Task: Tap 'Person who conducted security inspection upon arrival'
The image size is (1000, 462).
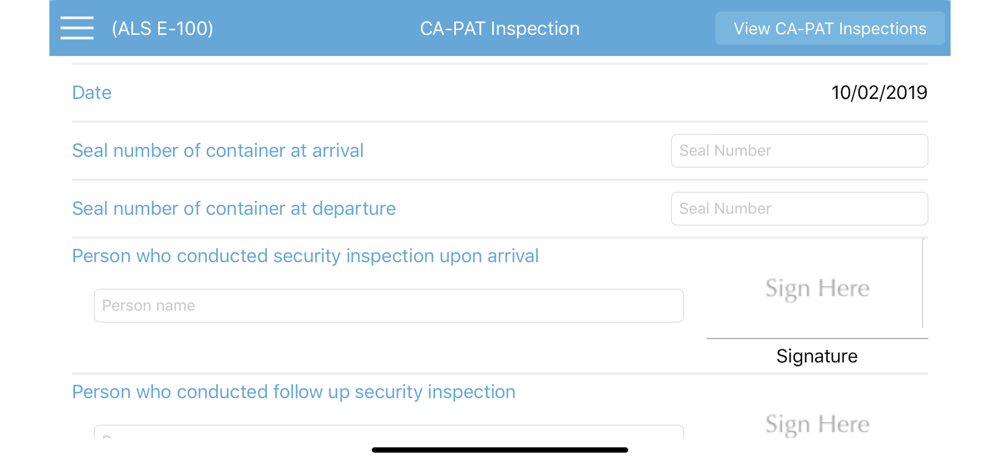Action: pos(305,256)
